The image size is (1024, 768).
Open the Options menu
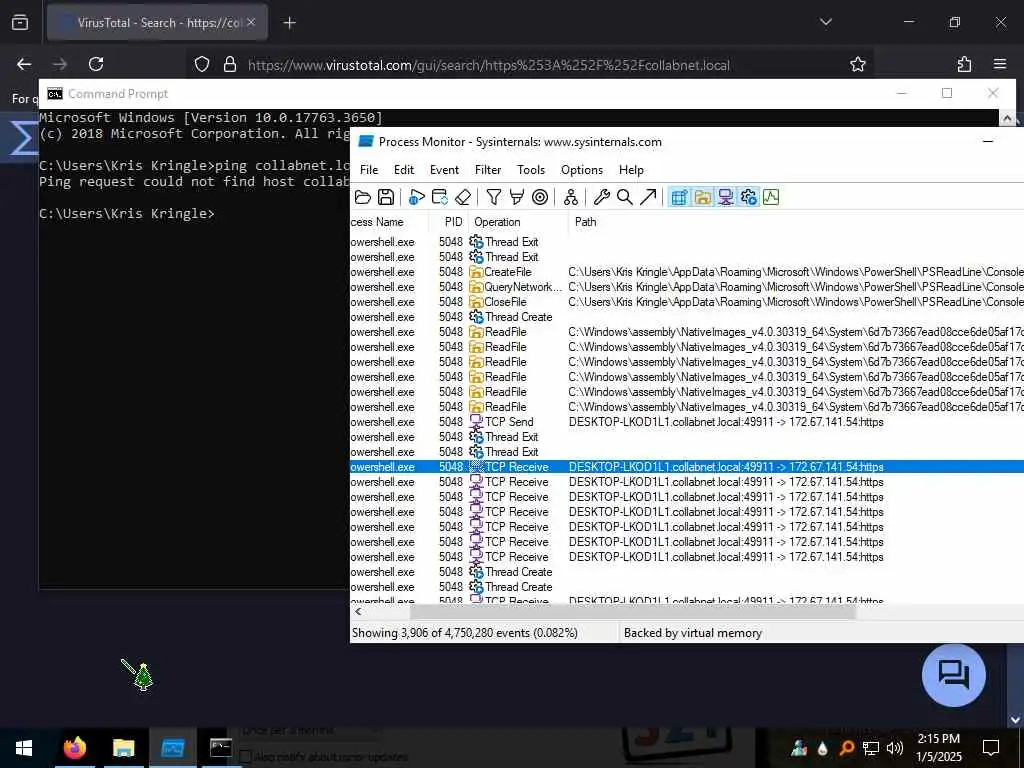point(582,170)
